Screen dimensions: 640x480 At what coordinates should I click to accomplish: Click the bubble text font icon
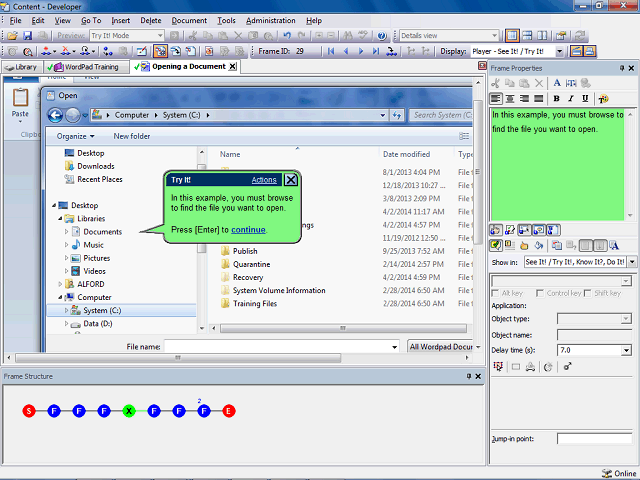pyautogui.click(x=614, y=245)
